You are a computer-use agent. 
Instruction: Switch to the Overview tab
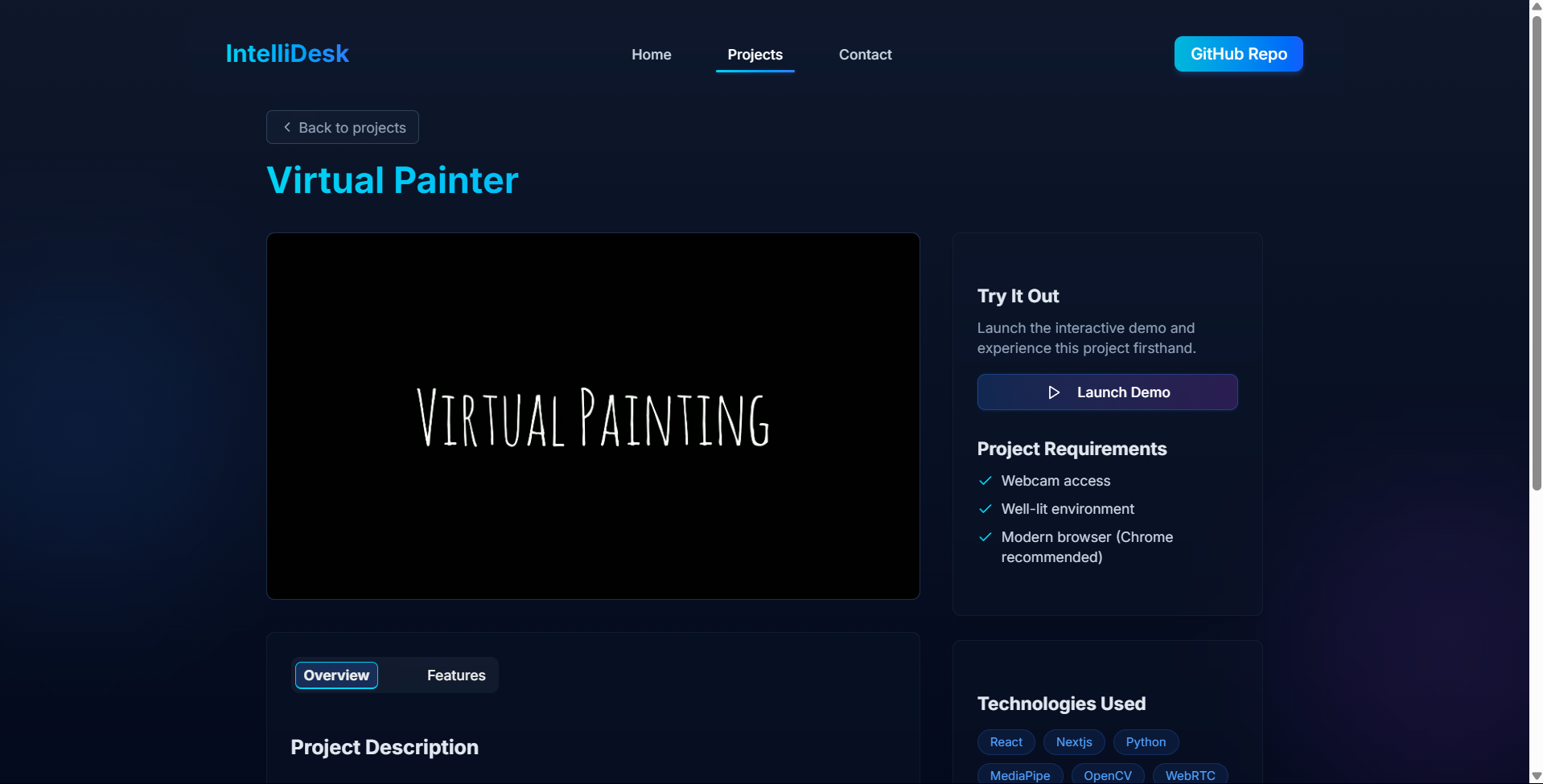click(x=336, y=675)
